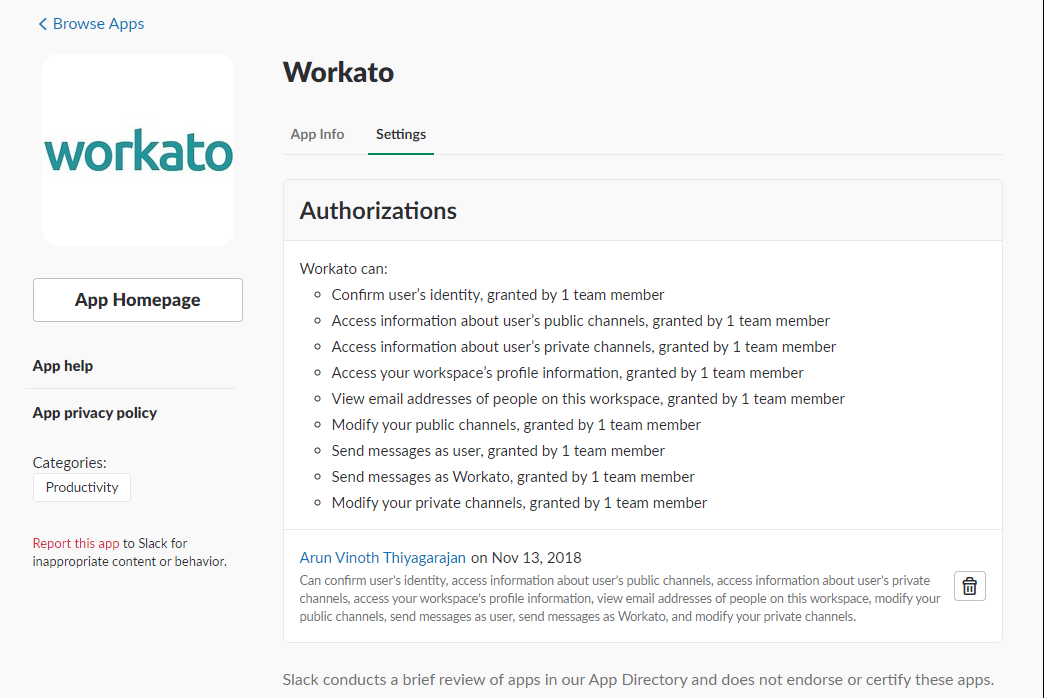Click the authorization summary paragraph
The height and width of the screenshot is (698, 1044).
pos(619,598)
